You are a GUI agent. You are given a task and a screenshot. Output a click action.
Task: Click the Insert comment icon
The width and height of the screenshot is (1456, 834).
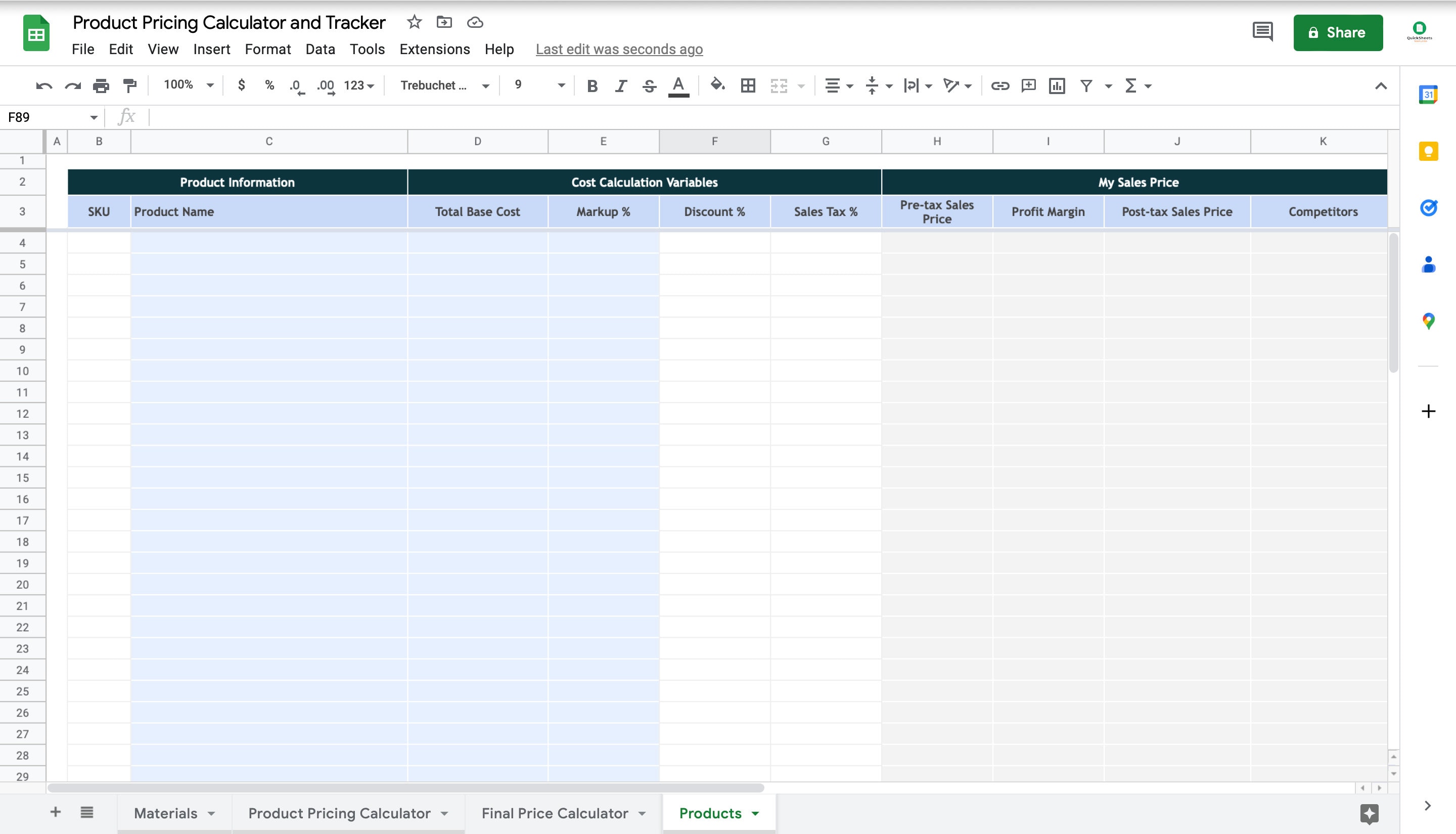point(1028,85)
